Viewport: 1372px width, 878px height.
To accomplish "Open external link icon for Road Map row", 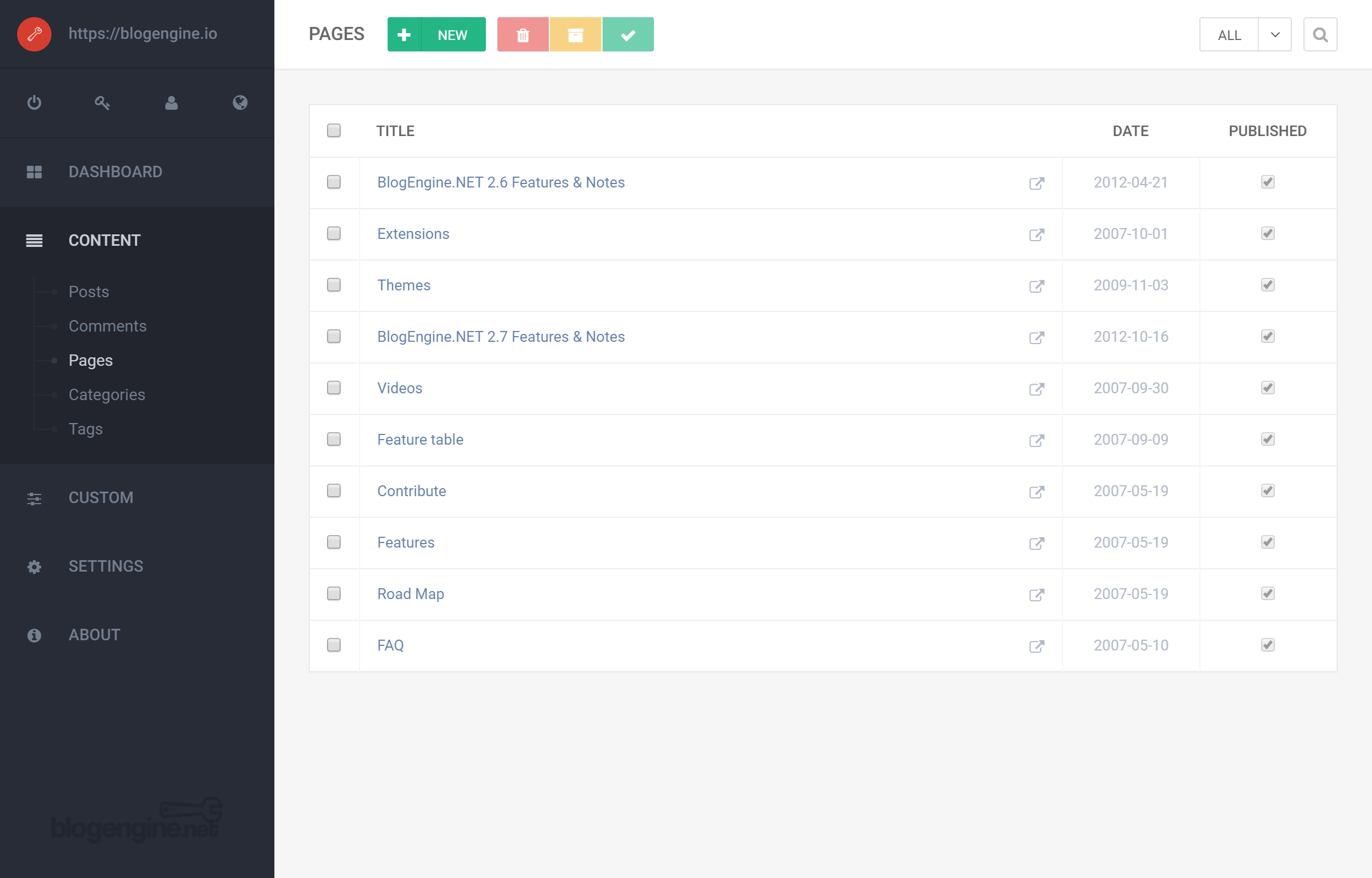I will pyautogui.click(x=1037, y=594).
